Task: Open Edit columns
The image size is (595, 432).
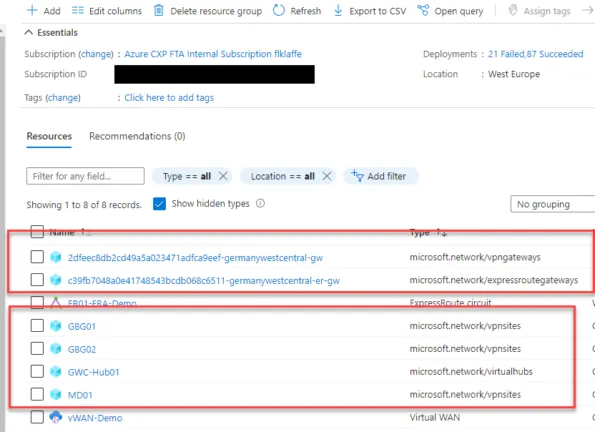Action: [107, 11]
